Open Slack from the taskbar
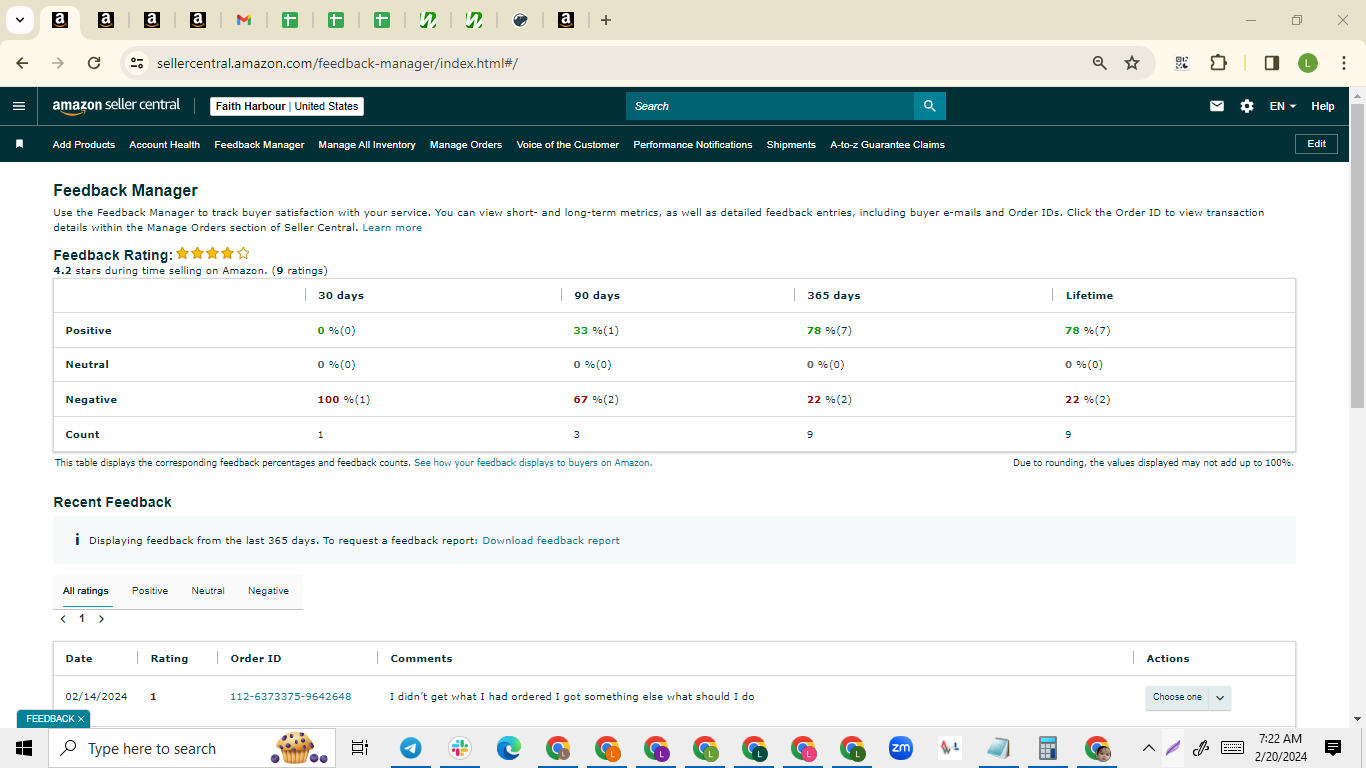 [459, 748]
